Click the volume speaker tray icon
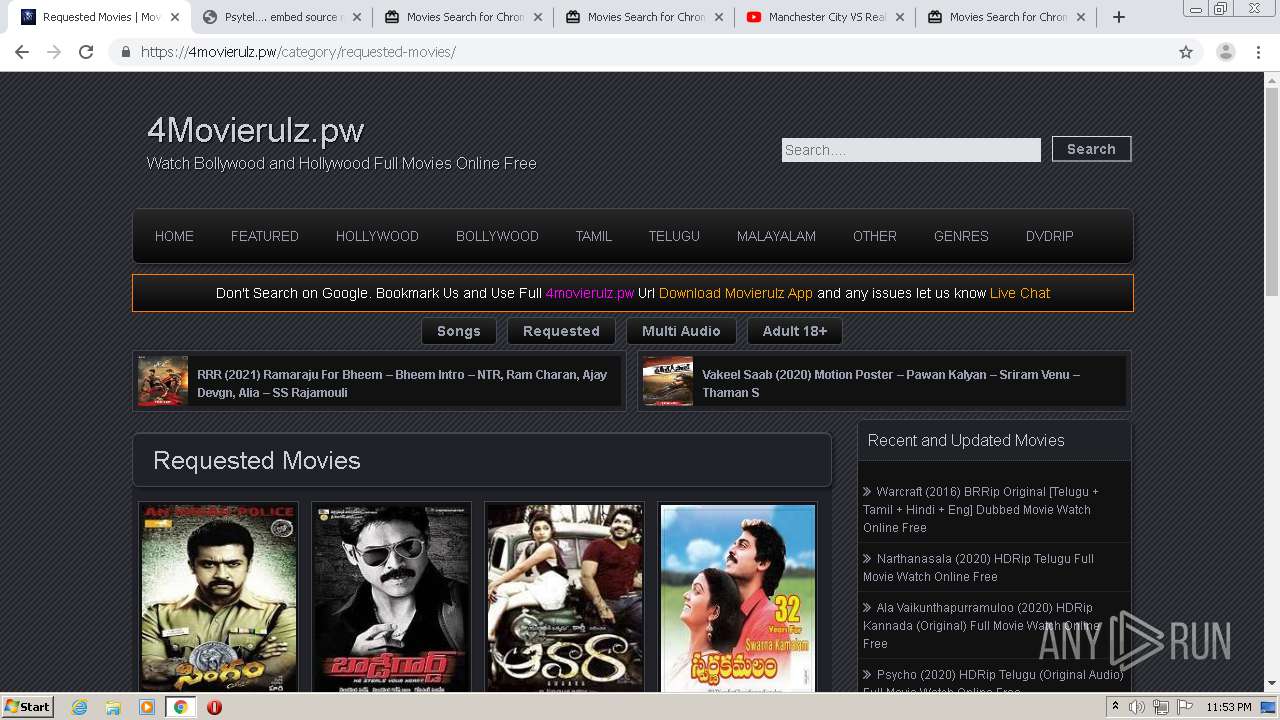1280x720 pixels. point(1137,707)
